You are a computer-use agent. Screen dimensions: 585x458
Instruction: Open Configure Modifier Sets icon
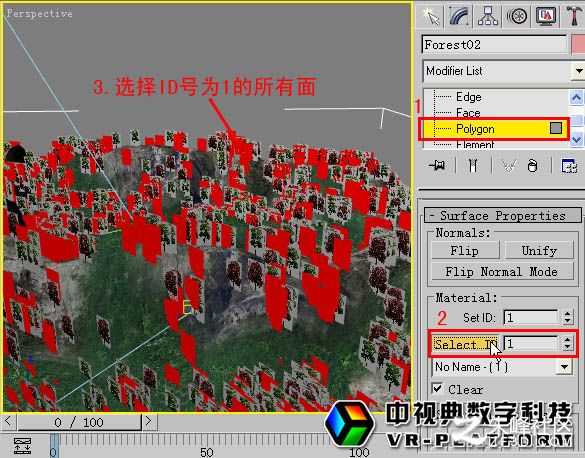point(569,165)
